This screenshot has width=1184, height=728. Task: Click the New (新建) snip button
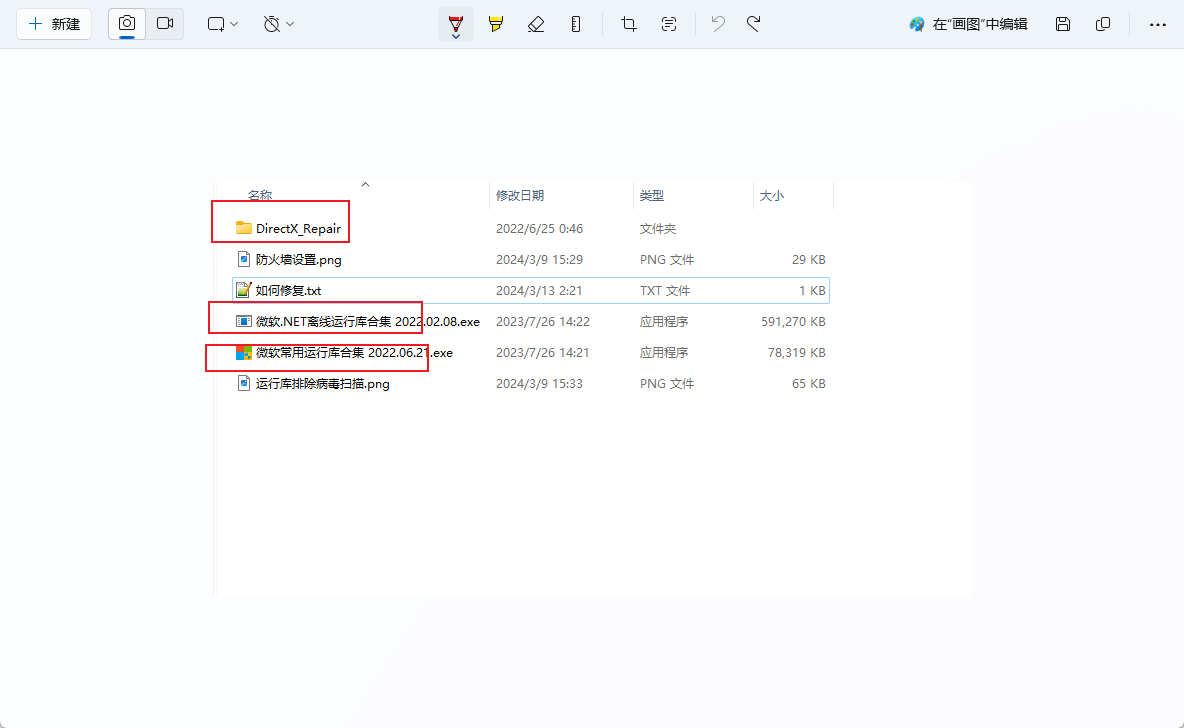[x=54, y=24]
